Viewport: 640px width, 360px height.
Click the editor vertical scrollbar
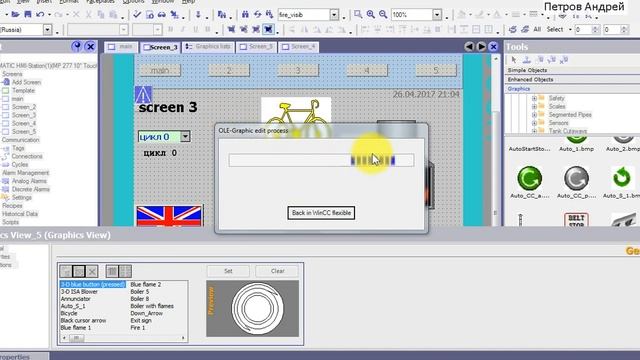pyautogui.click(x=496, y=140)
